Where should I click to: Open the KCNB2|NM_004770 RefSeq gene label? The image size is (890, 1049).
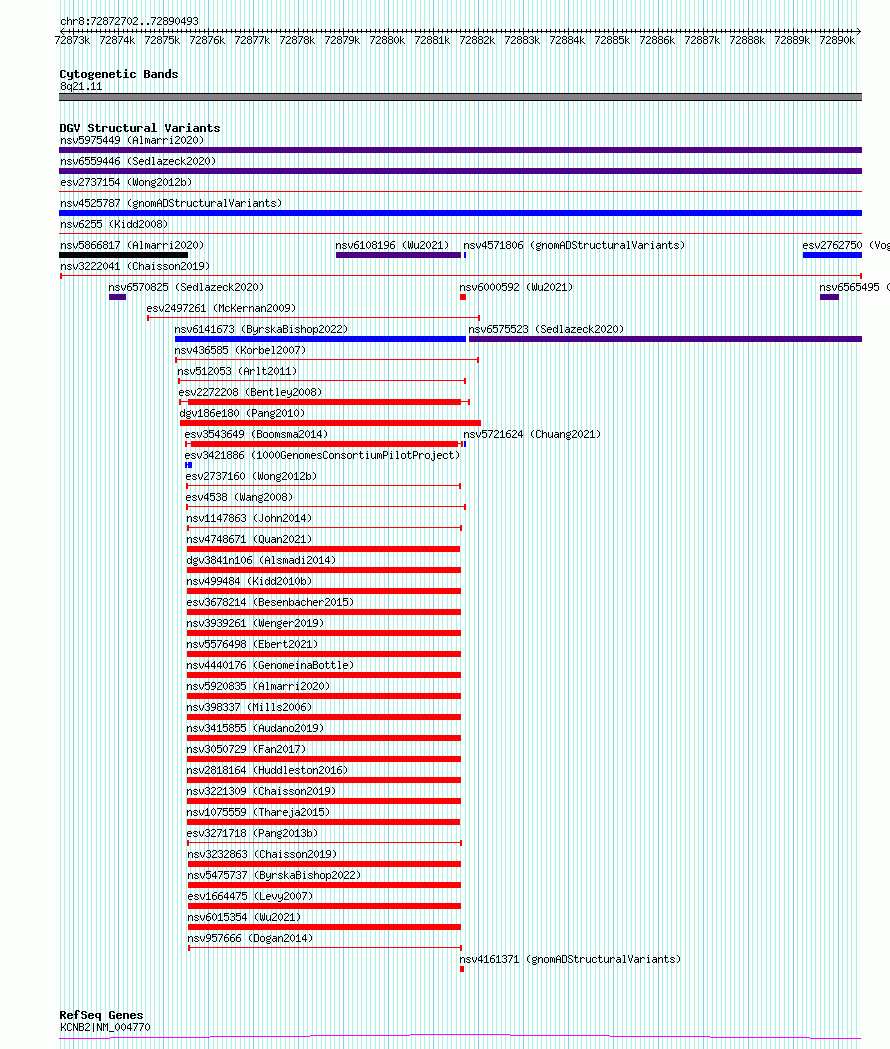pos(105,1028)
